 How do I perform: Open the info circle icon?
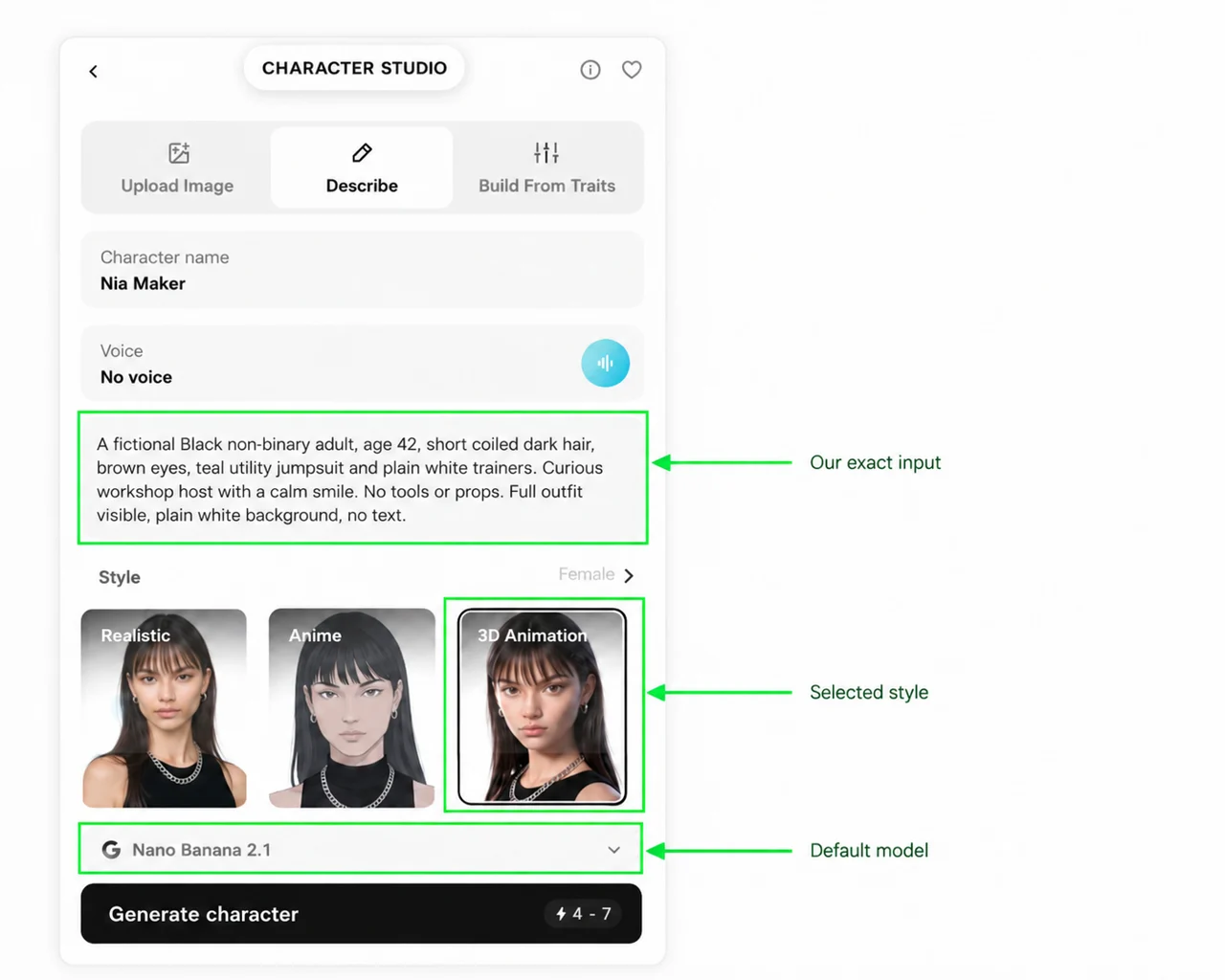coord(590,70)
